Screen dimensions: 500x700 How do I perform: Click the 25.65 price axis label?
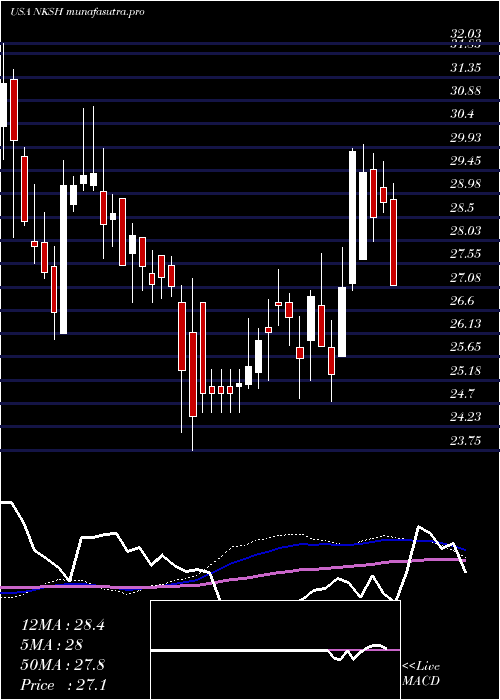pos(465,347)
